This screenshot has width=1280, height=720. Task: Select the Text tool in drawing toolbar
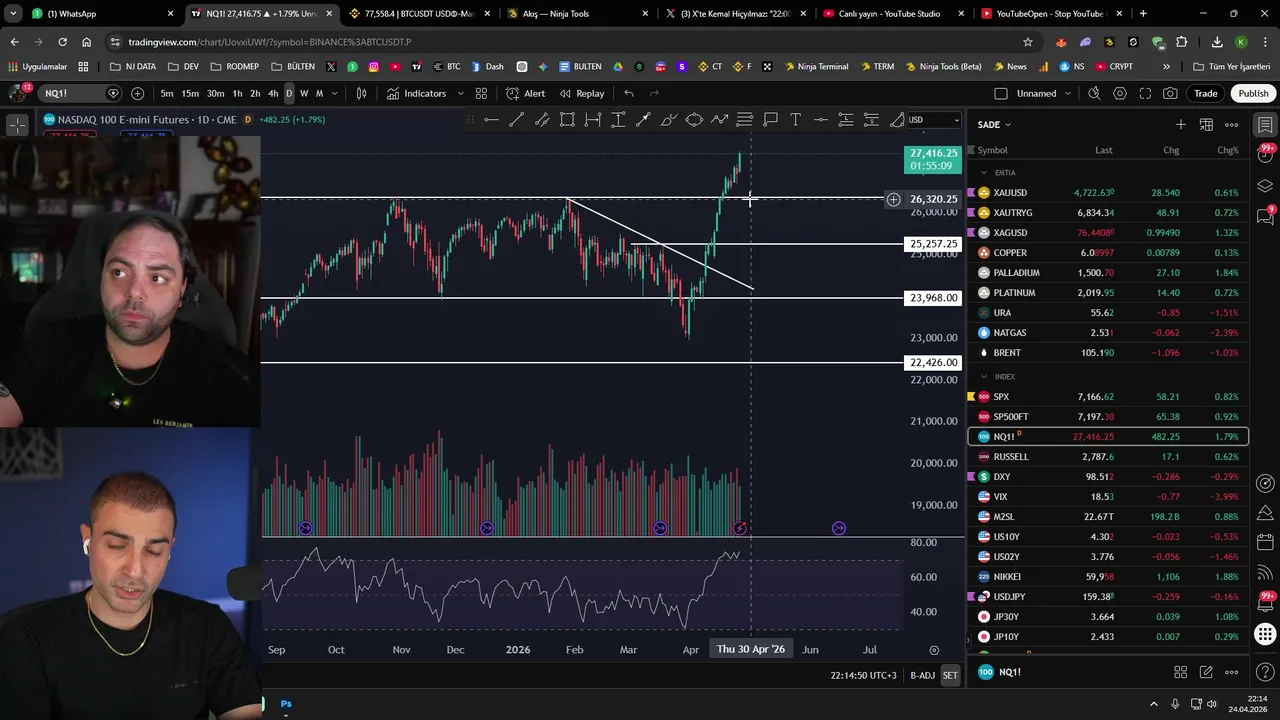tap(795, 120)
